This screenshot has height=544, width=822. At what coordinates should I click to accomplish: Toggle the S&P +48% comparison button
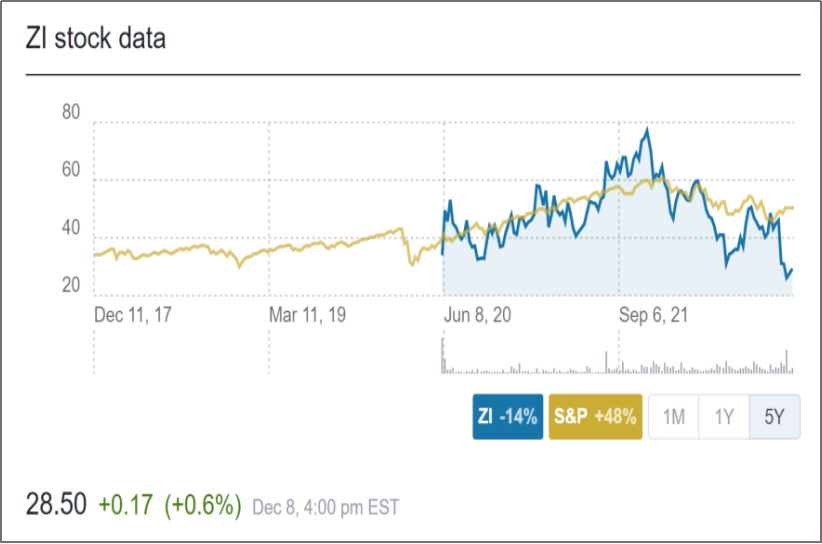pyautogui.click(x=595, y=418)
